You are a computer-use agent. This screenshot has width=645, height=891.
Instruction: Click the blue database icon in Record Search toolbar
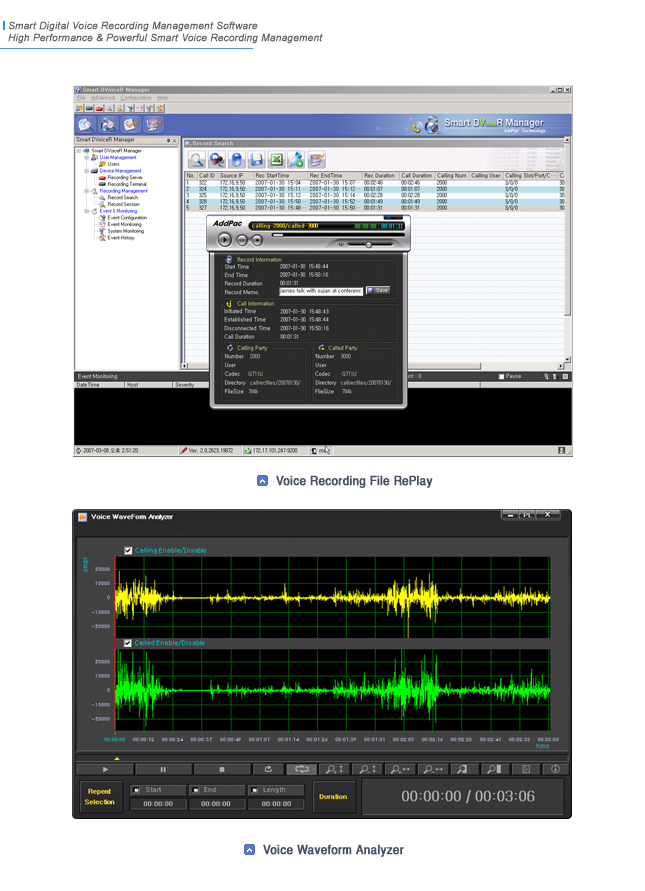click(x=236, y=160)
